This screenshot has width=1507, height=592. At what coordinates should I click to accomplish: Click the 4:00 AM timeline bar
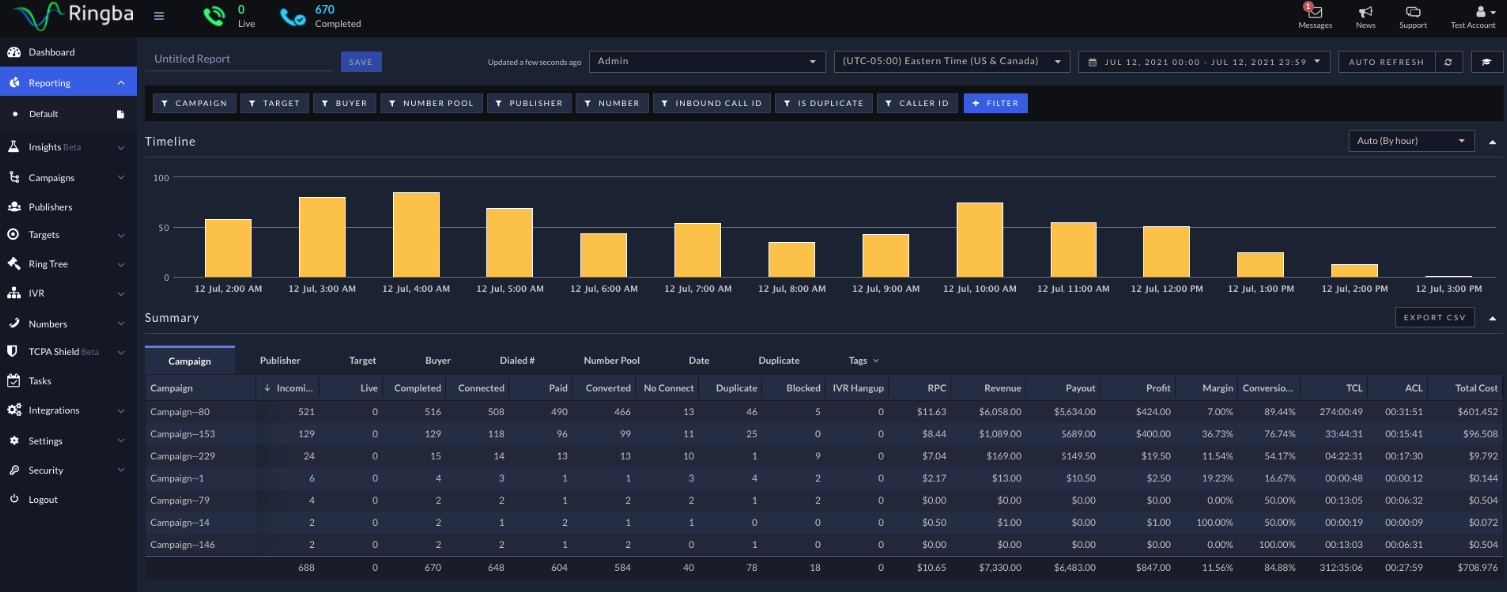click(416, 234)
